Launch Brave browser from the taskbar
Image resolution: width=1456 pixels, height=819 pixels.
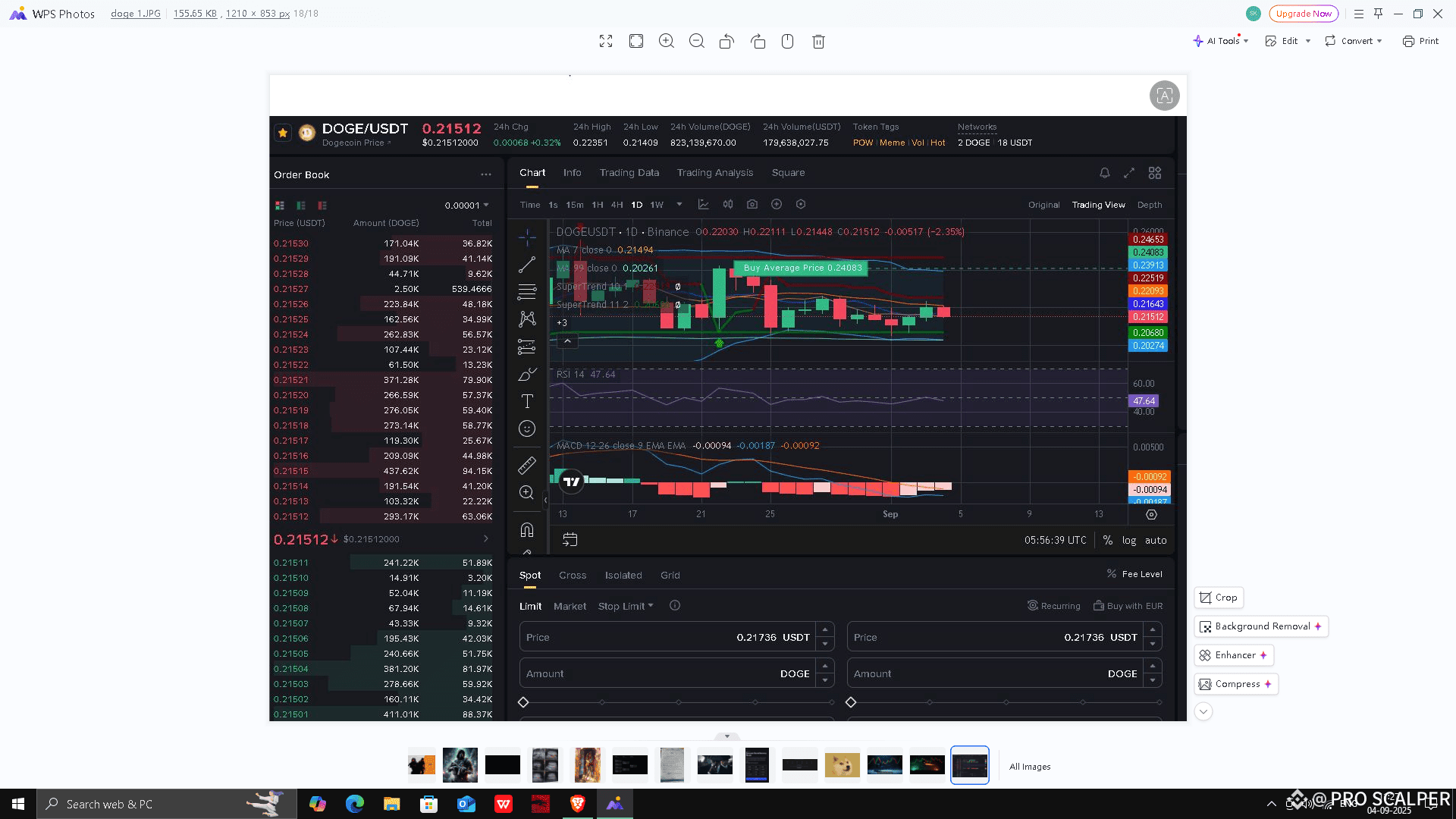(x=578, y=804)
